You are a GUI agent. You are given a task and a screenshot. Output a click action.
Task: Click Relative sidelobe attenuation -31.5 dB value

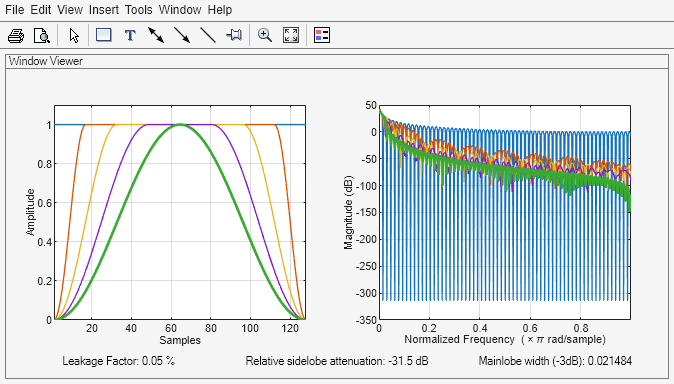(337, 361)
